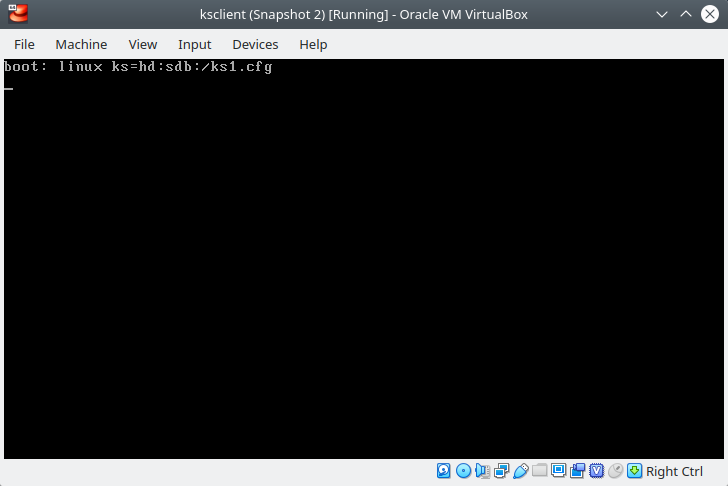Click the USB devices status icon

[520, 471]
